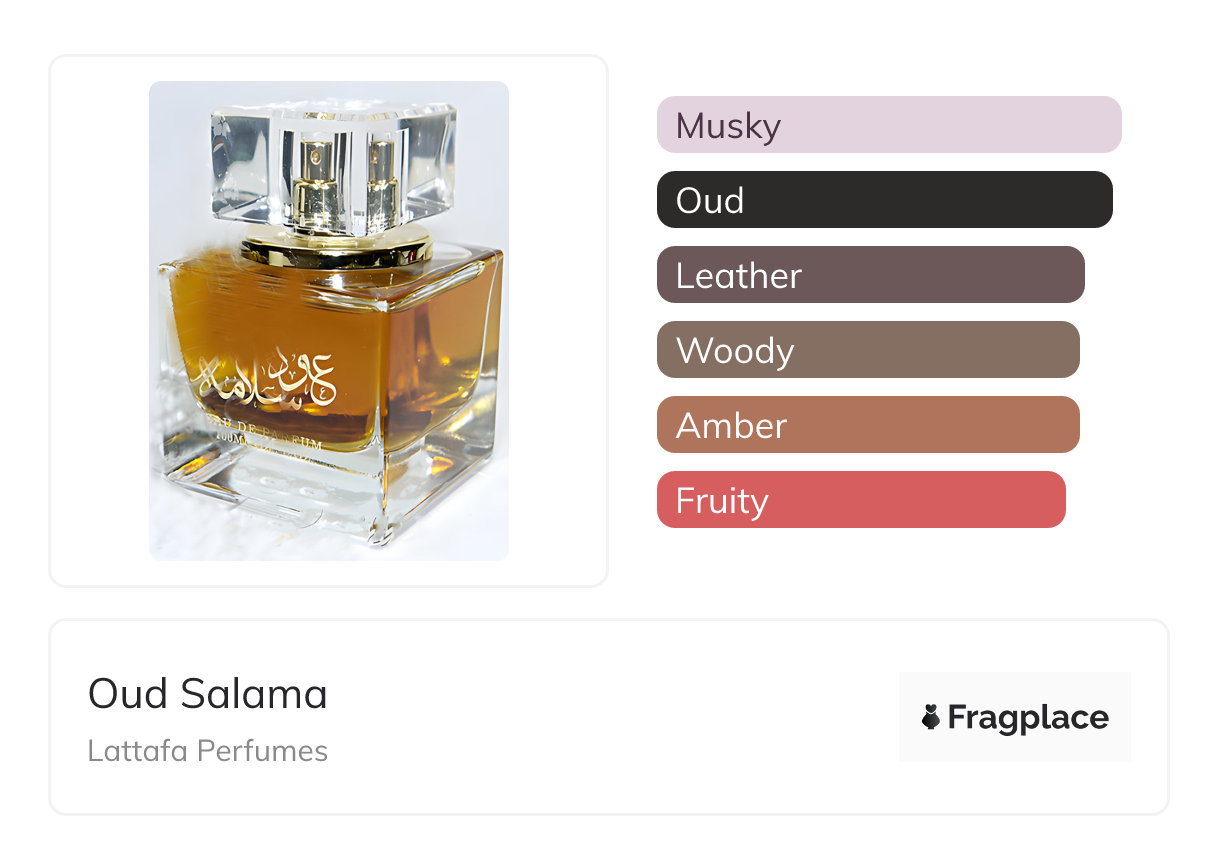Click the gold collar ring of the bottle
The height and width of the screenshot is (864, 1218).
pos(336,246)
